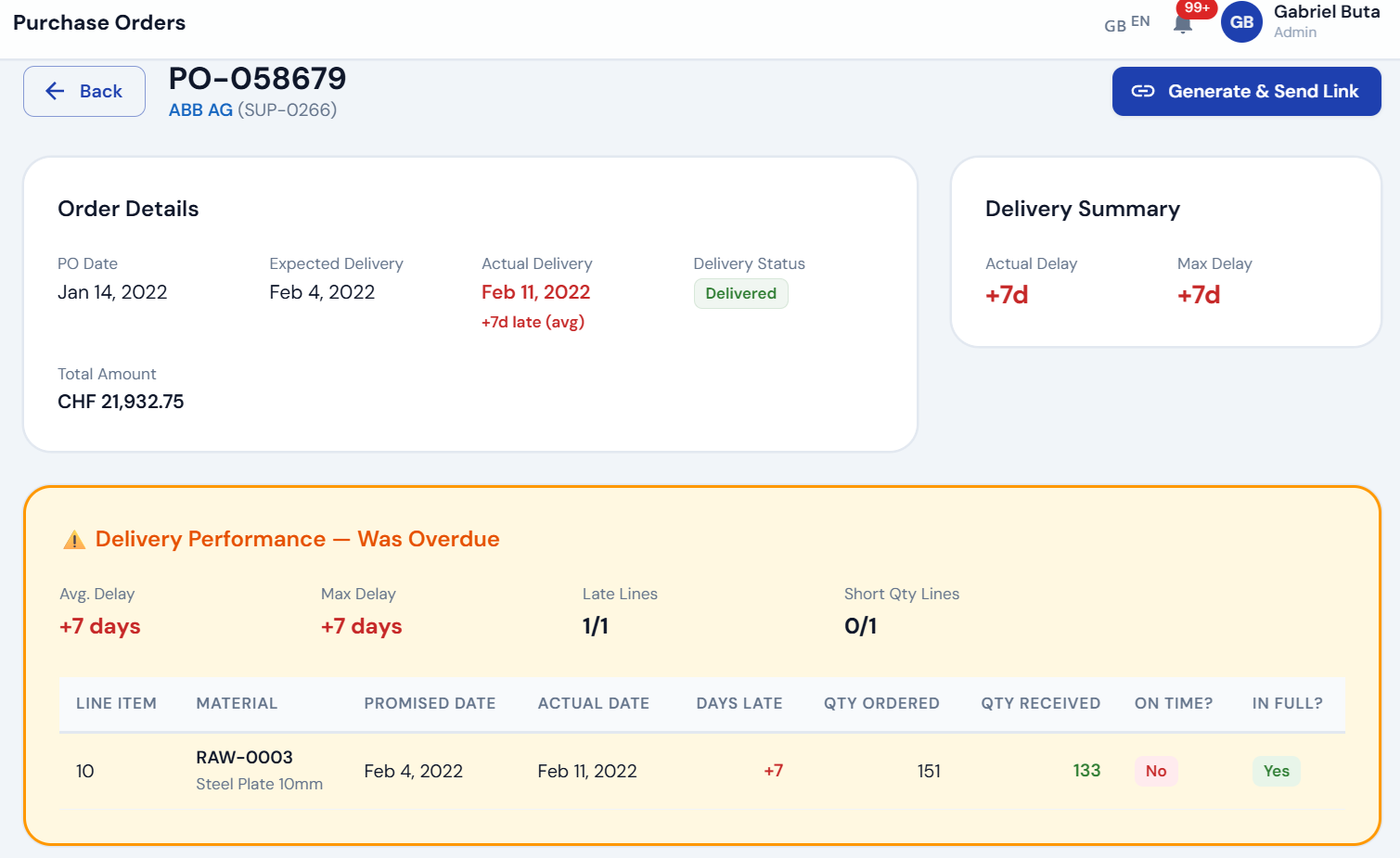Viewport: 1400px width, 858px height.
Task: Click the Admin label under Gabriel Buta
Action: click(1296, 32)
